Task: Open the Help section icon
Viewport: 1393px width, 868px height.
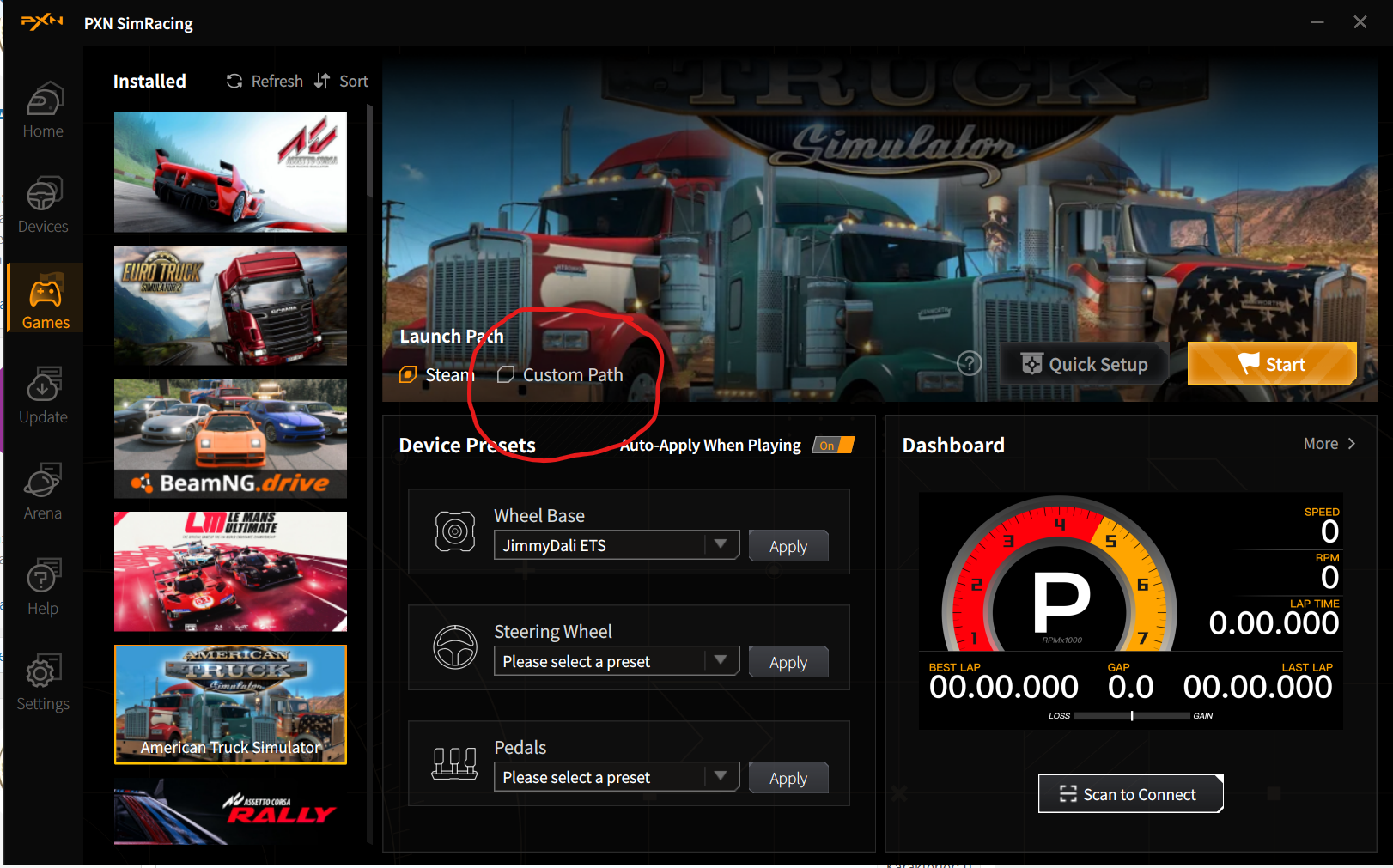Action: click(x=43, y=576)
